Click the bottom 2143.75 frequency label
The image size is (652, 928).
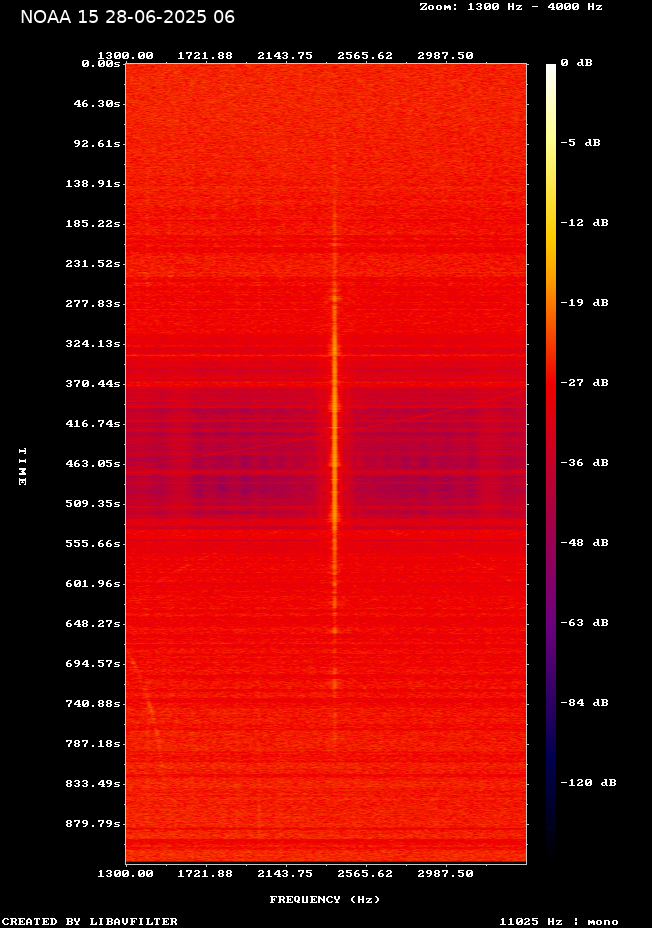(x=285, y=873)
